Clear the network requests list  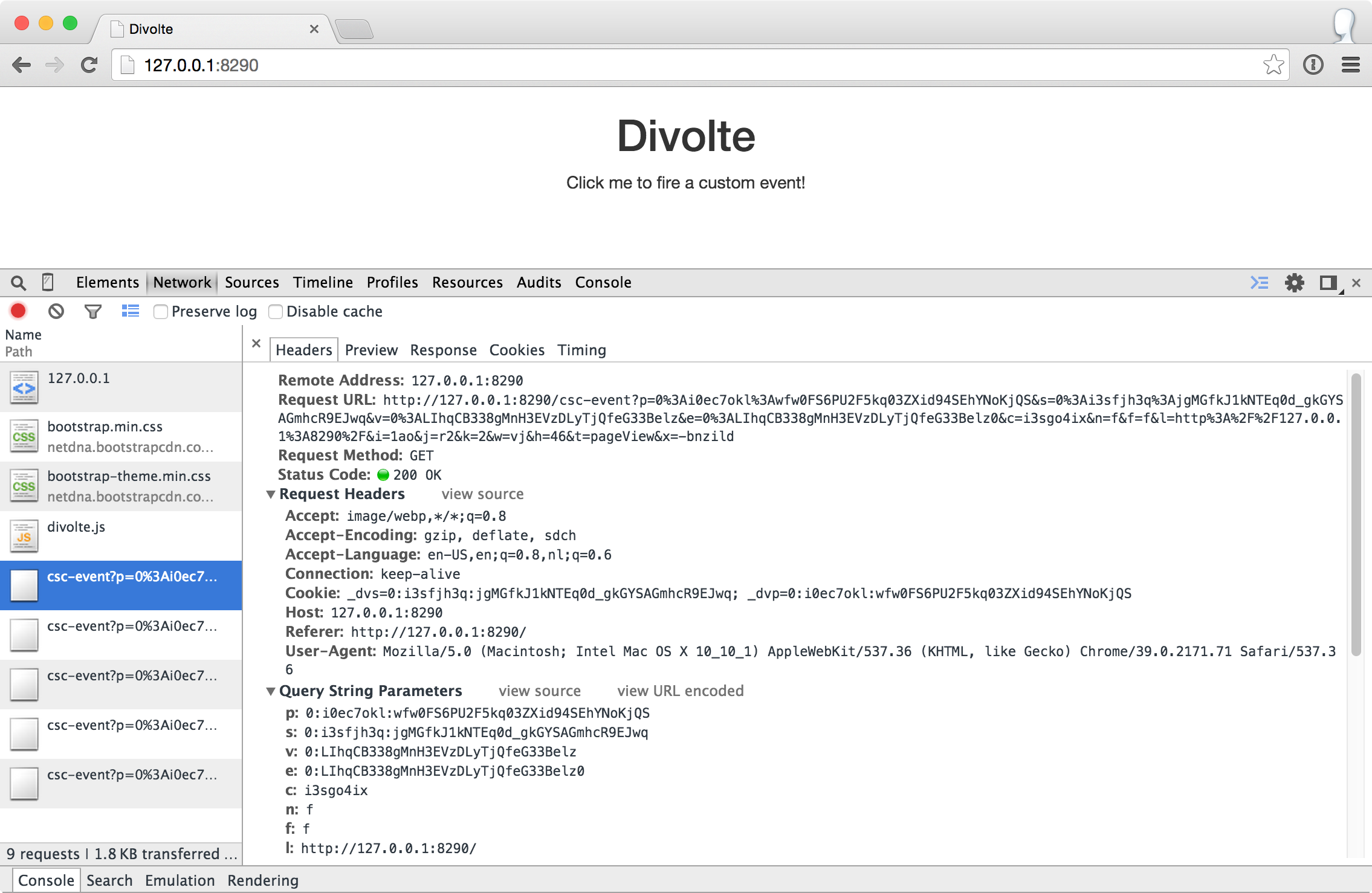[x=56, y=311]
